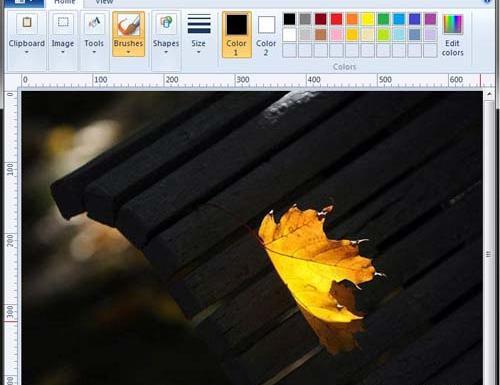Pick the orange color swatch
Image resolution: width=500 pixels, height=385 pixels.
[x=352, y=19]
